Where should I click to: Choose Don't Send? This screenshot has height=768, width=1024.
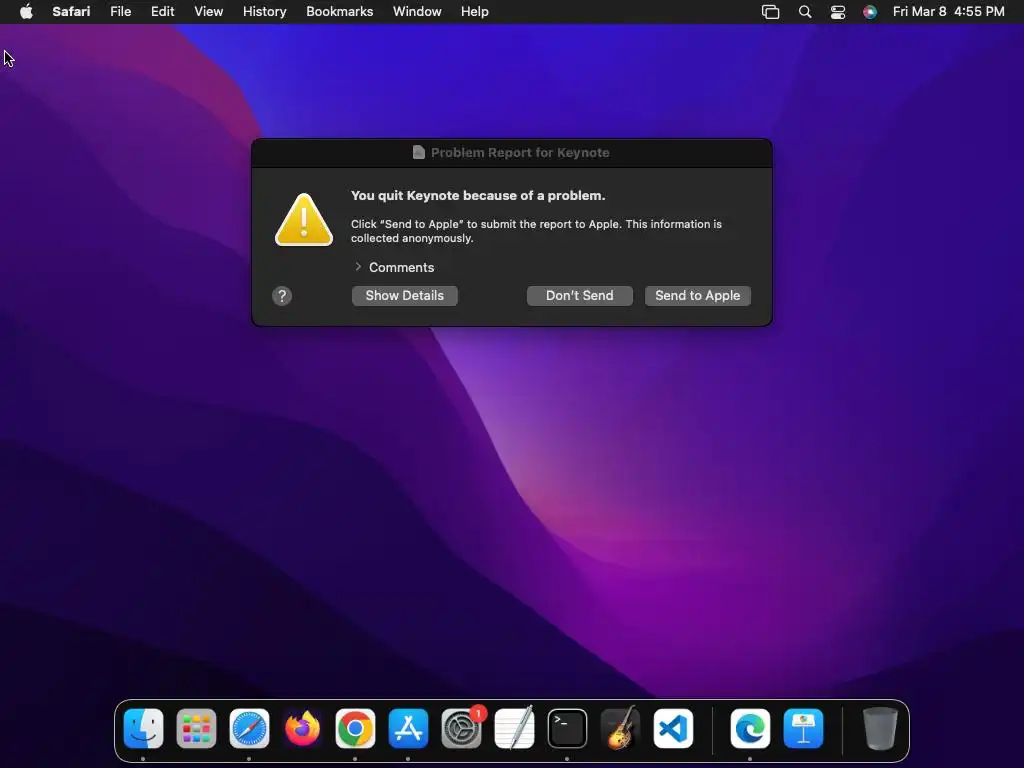(x=579, y=295)
